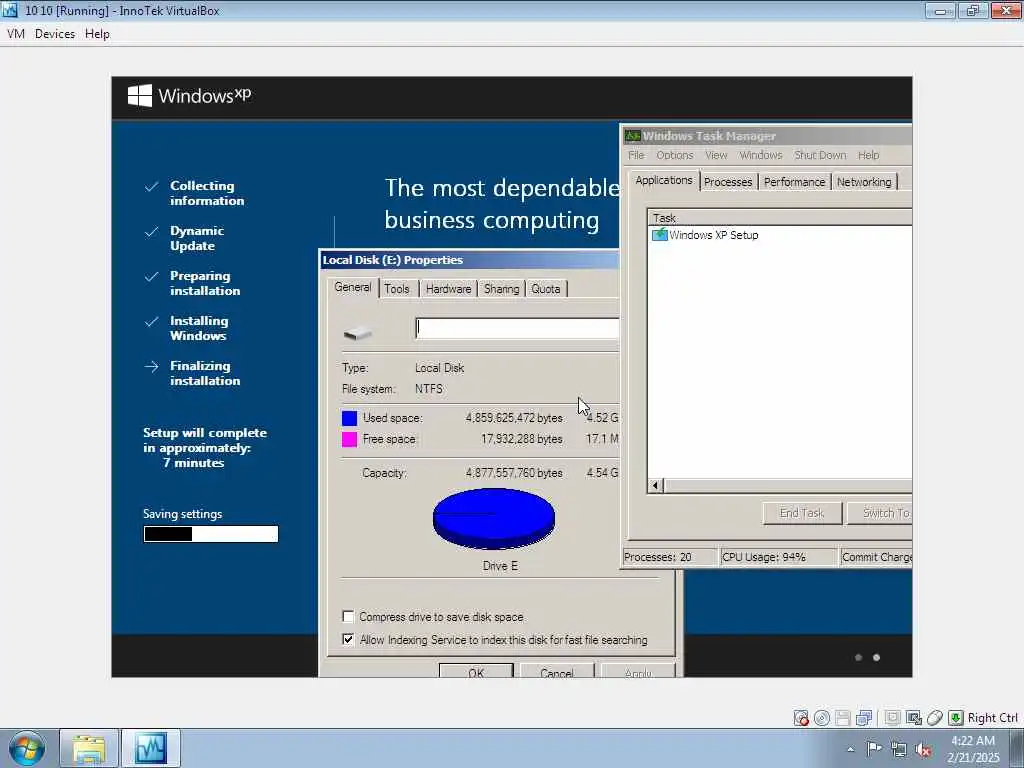Switch to the Performance tab

[794, 182]
